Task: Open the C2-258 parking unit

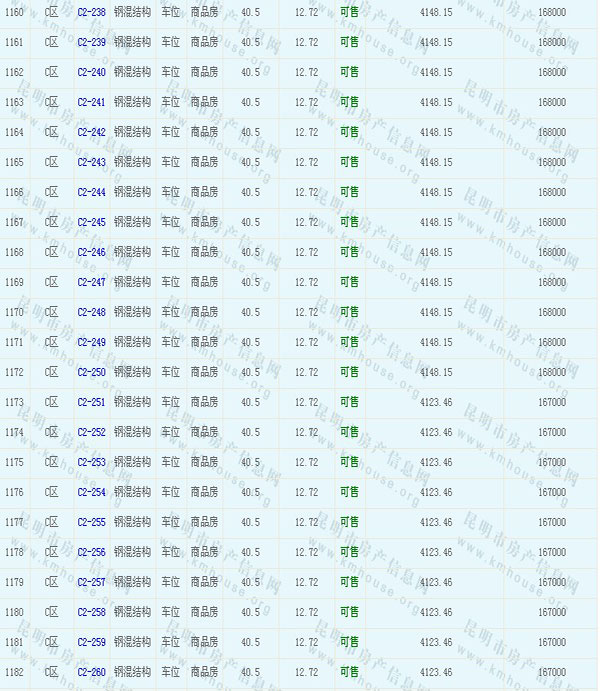Action: [x=91, y=612]
